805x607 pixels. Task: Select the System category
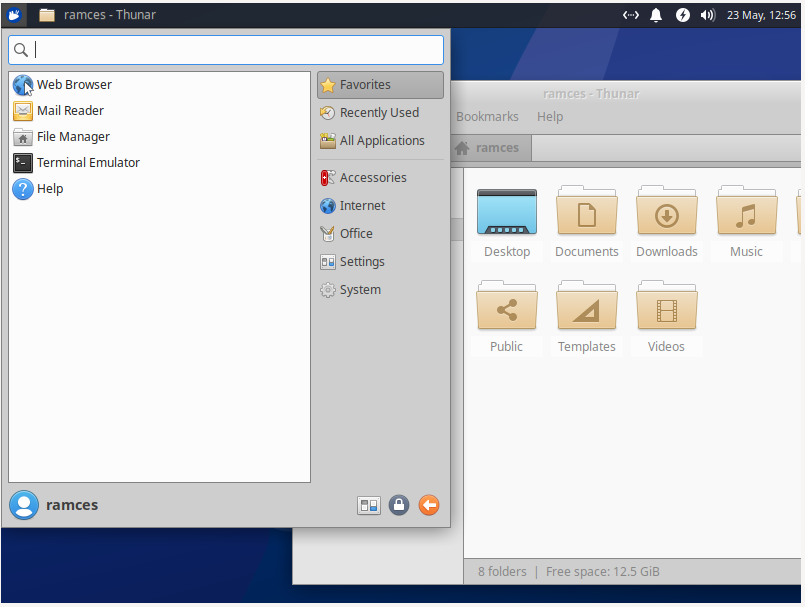coord(358,289)
